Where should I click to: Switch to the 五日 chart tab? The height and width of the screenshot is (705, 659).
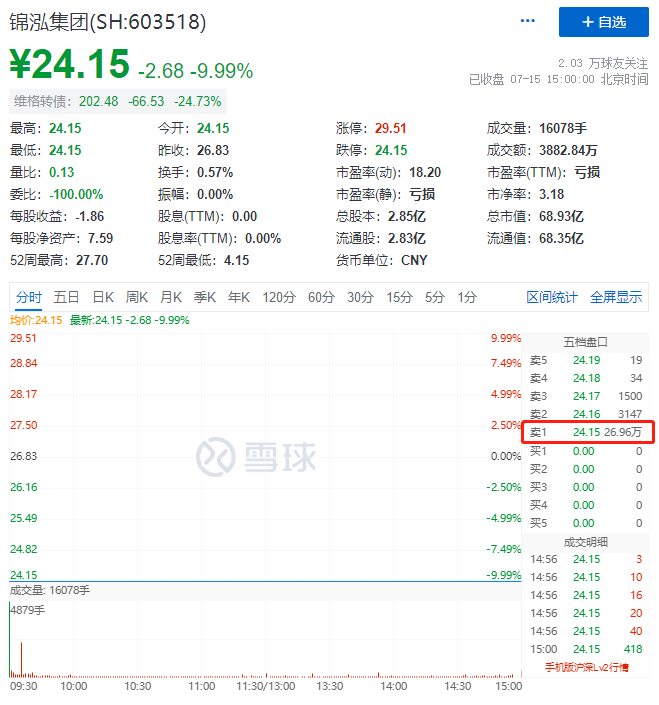point(67,297)
